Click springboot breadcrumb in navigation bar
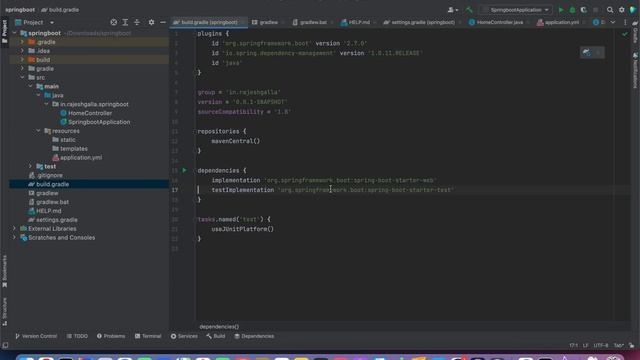Screen dimensions: 640x360 pos(20,10)
